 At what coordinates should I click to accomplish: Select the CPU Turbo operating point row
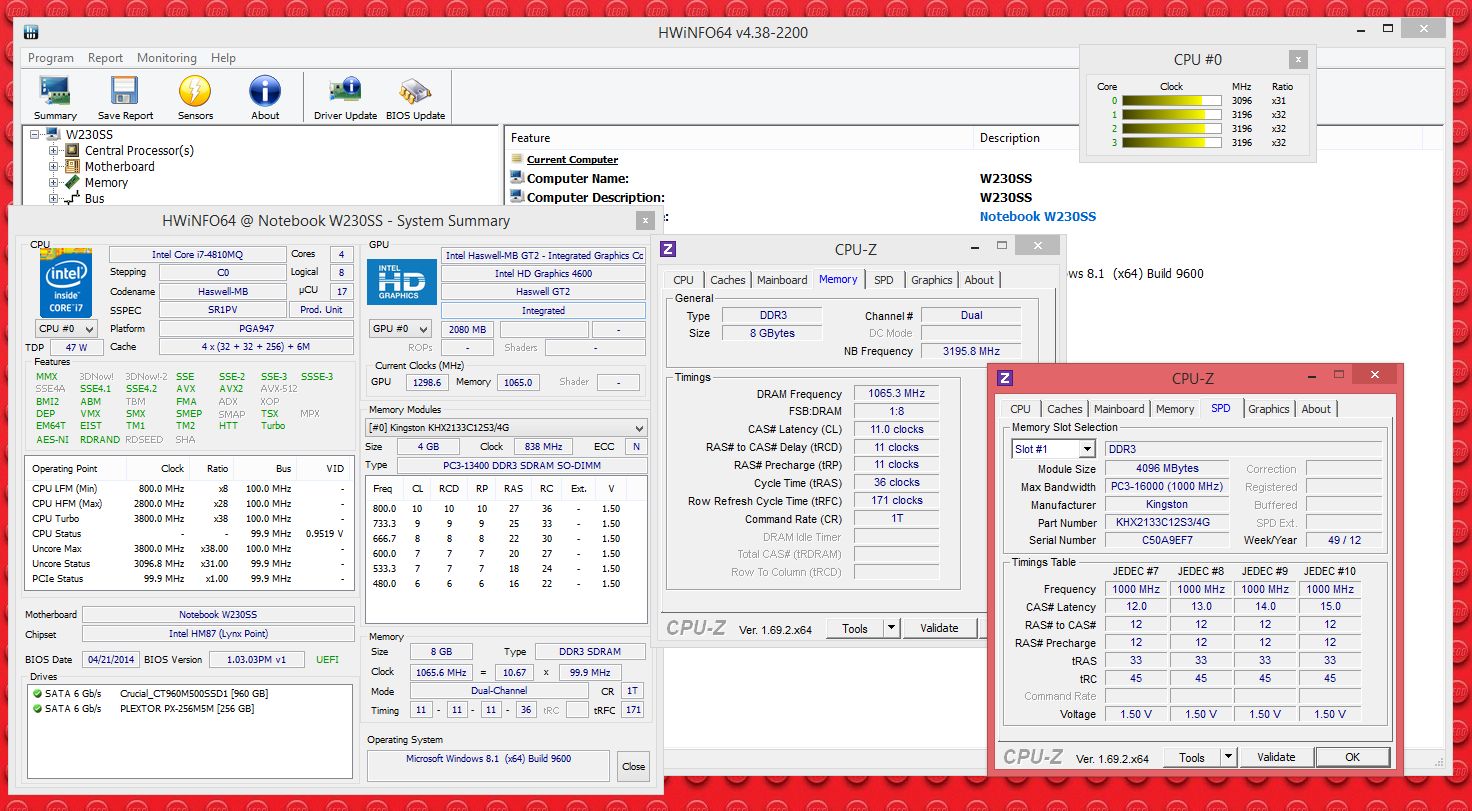(188, 518)
